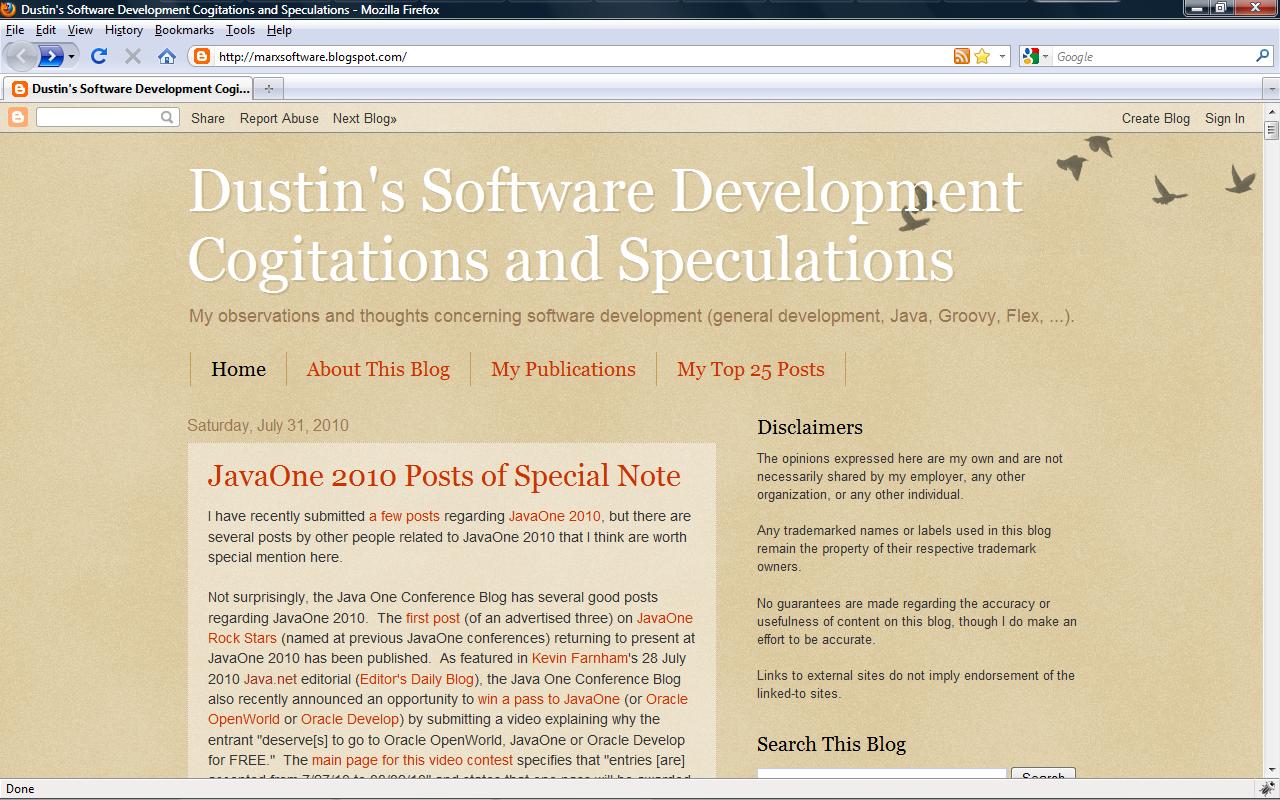This screenshot has height=800, width=1280.
Task: Open the Edit menu
Action: point(46,30)
